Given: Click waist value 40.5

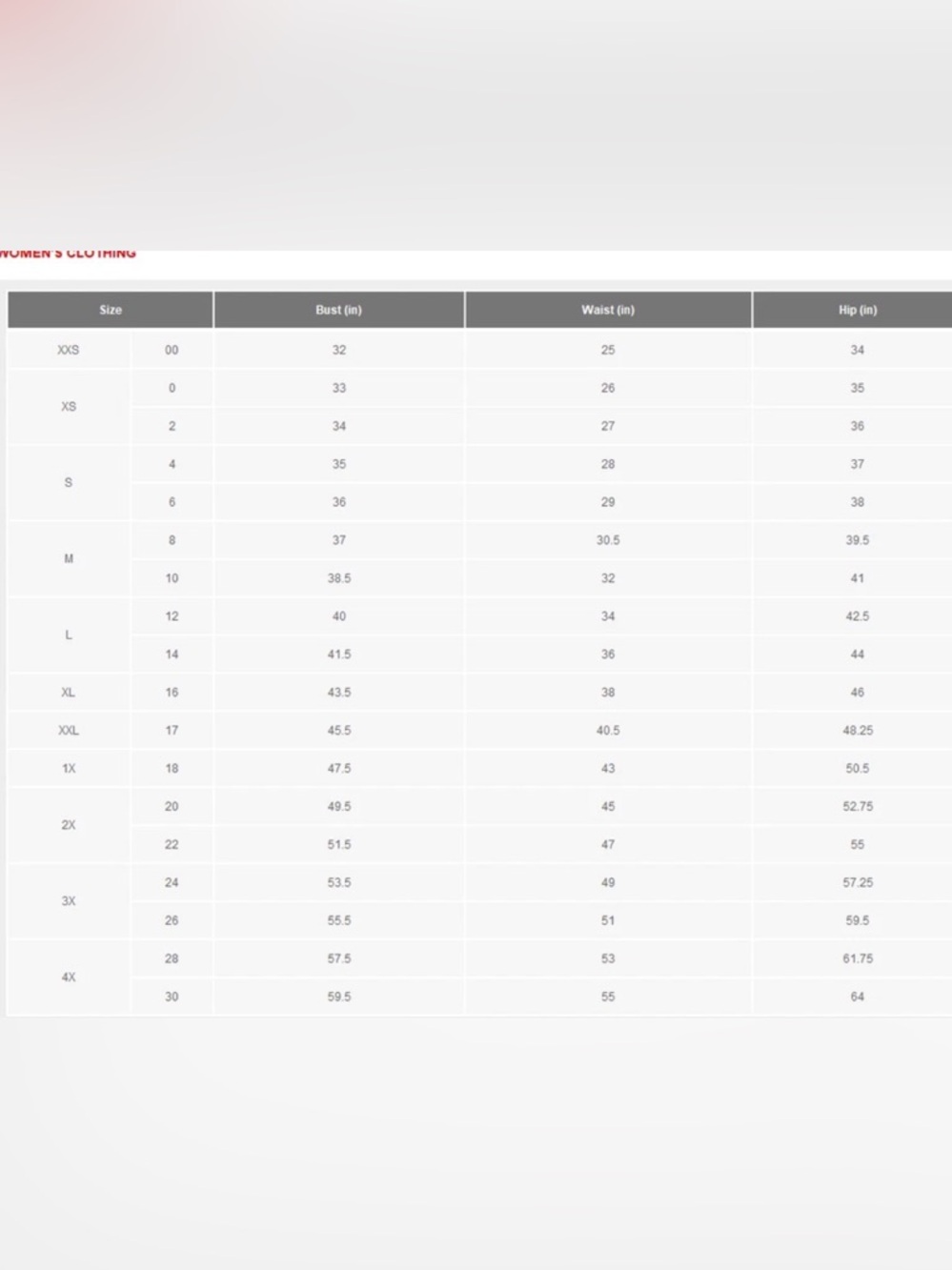Looking at the screenshot, I should point(608,731).
